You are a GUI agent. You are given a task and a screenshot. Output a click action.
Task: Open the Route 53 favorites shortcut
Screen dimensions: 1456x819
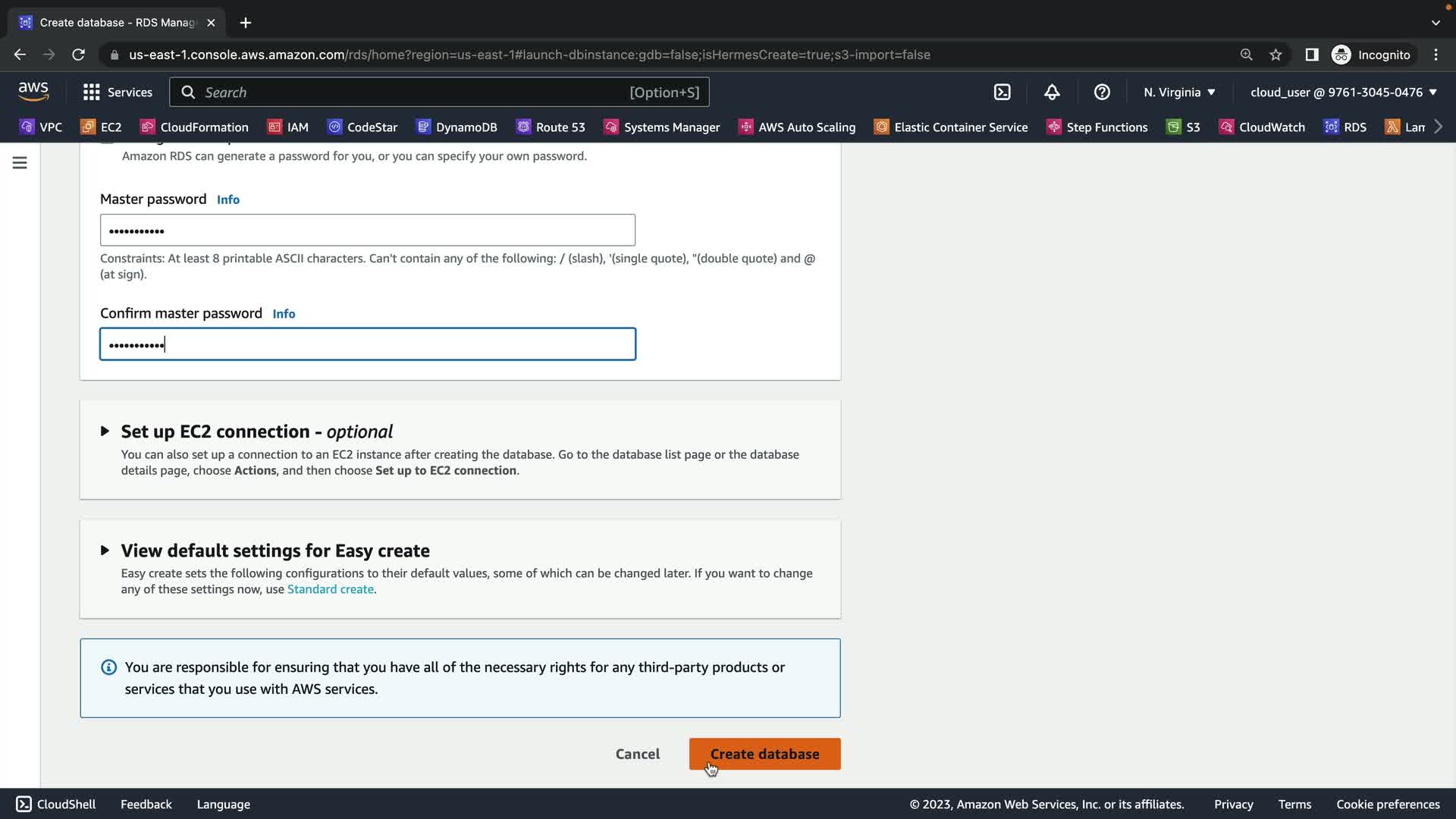[551, 127]
